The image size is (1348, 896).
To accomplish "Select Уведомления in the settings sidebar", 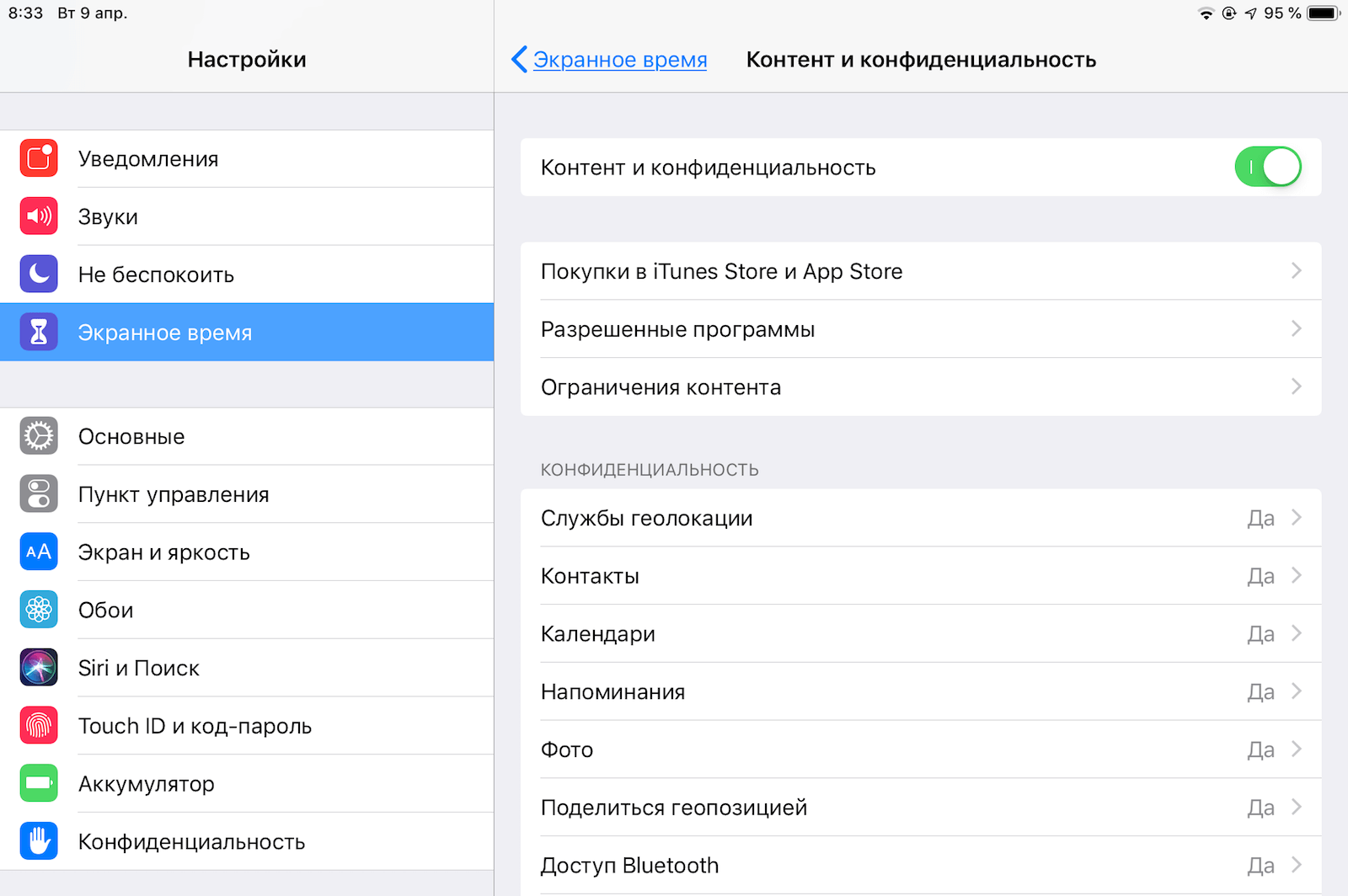I will click(247, 158).
